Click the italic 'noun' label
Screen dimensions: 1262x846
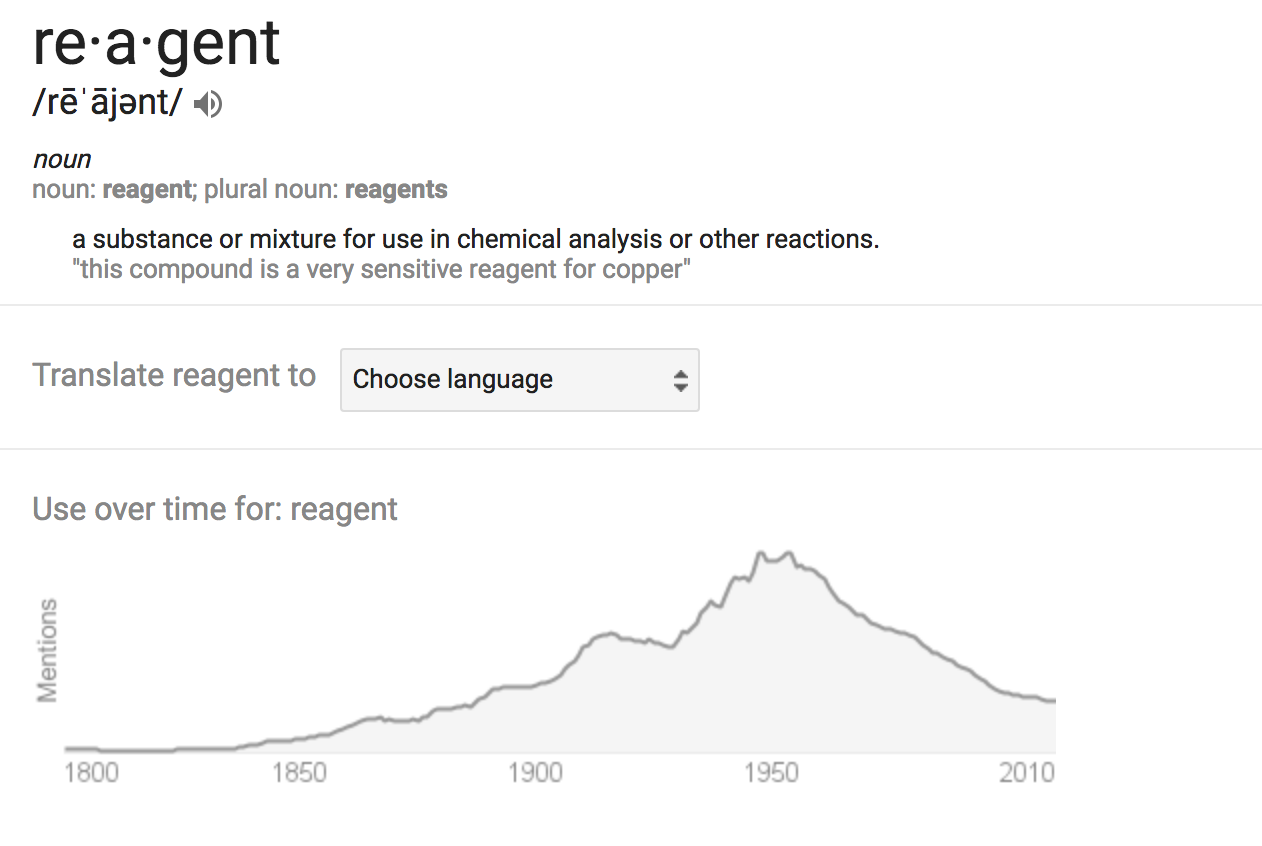pos(62,159)
